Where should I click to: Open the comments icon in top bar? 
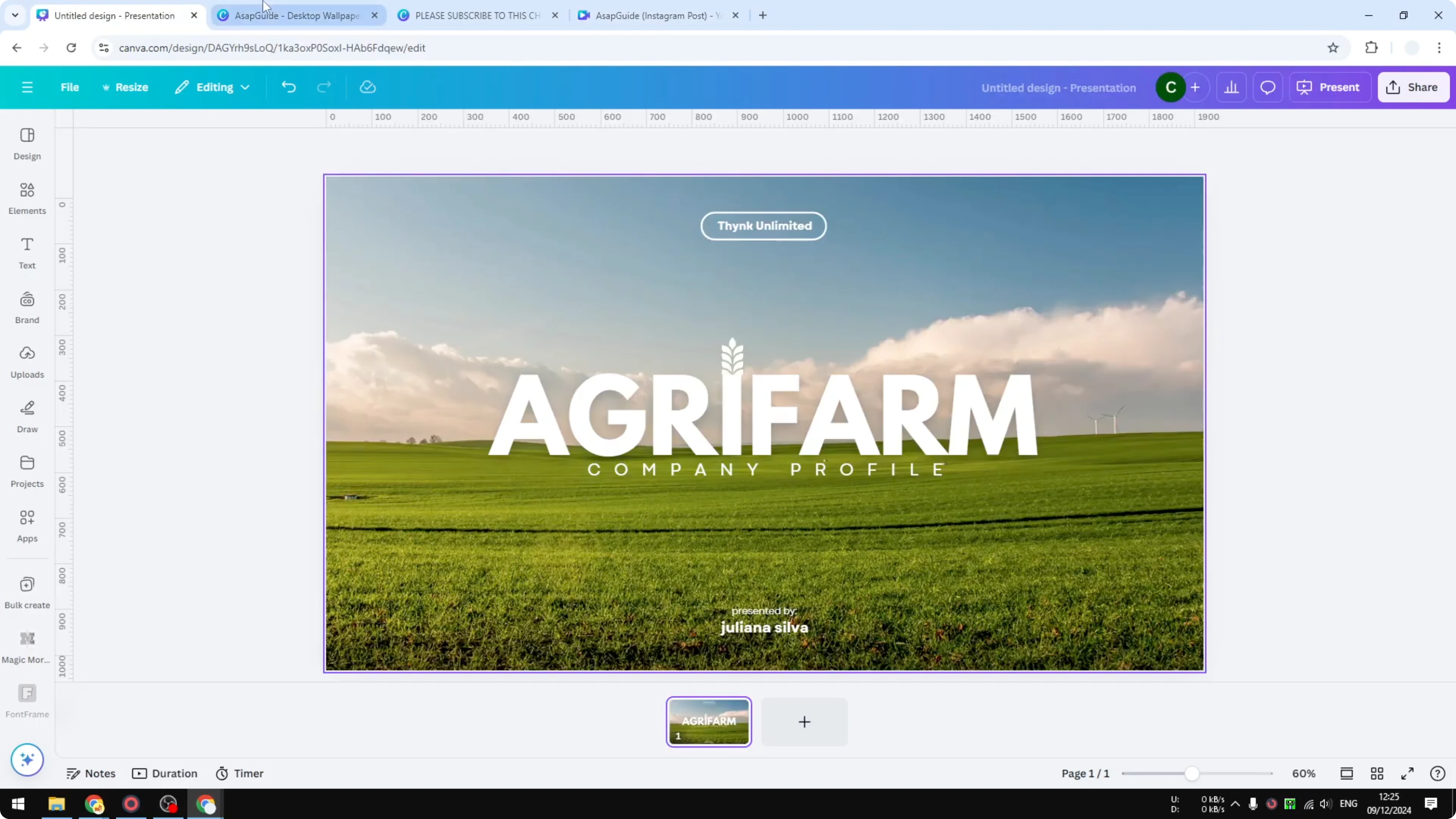coord(1268,87)
